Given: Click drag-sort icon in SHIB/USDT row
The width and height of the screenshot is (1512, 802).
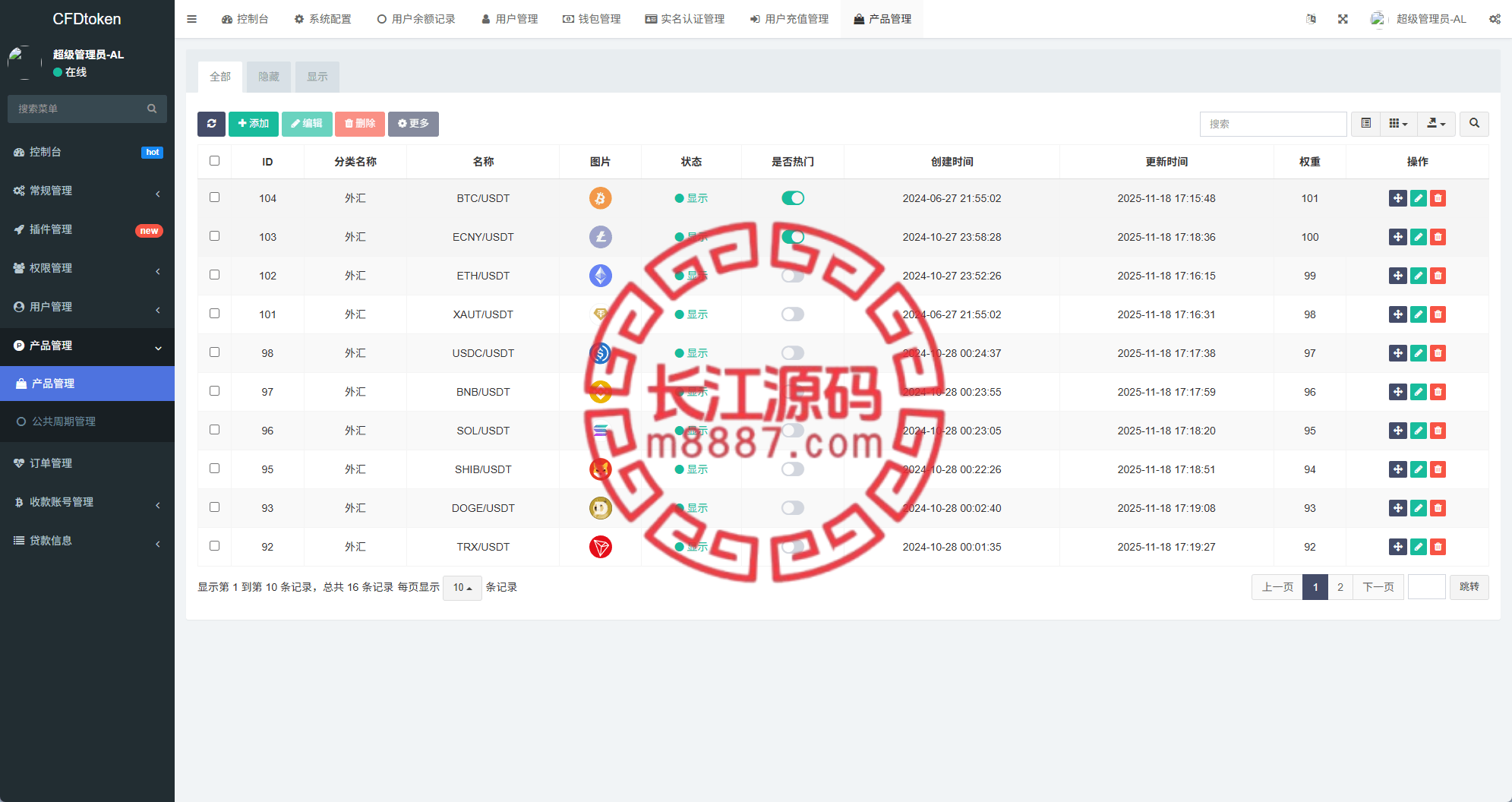Looking at the screenshot, I should [1397, 469].
